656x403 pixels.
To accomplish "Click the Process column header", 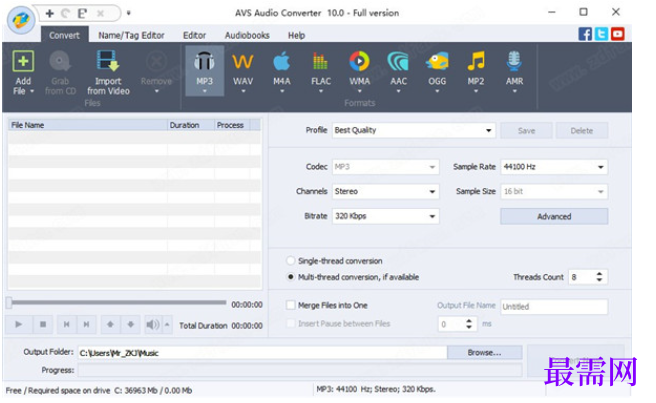I will 232,125.
